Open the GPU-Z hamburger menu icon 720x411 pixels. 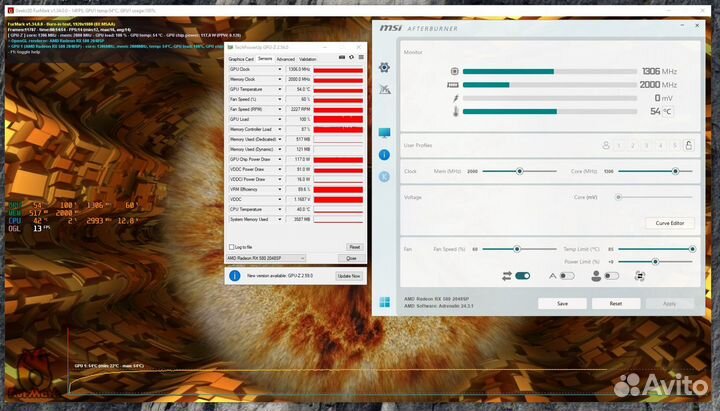[x=361, y=57]
